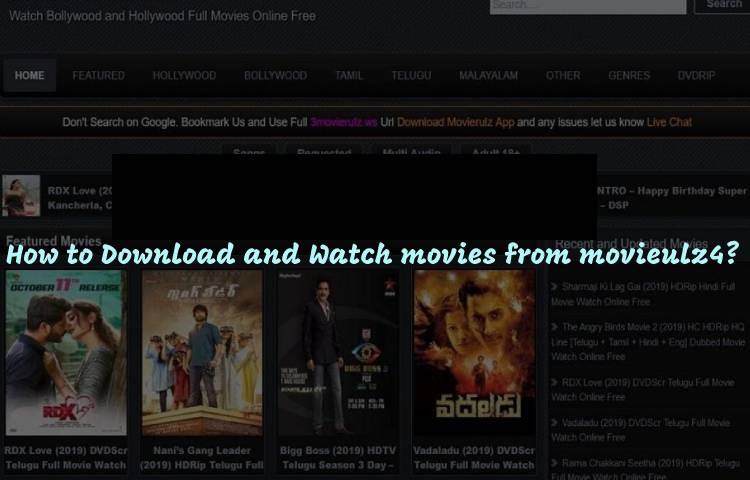The width and height of the screenshot is (750, 480).
Task: Open the DVDRIP category
Action: point(699,76)
